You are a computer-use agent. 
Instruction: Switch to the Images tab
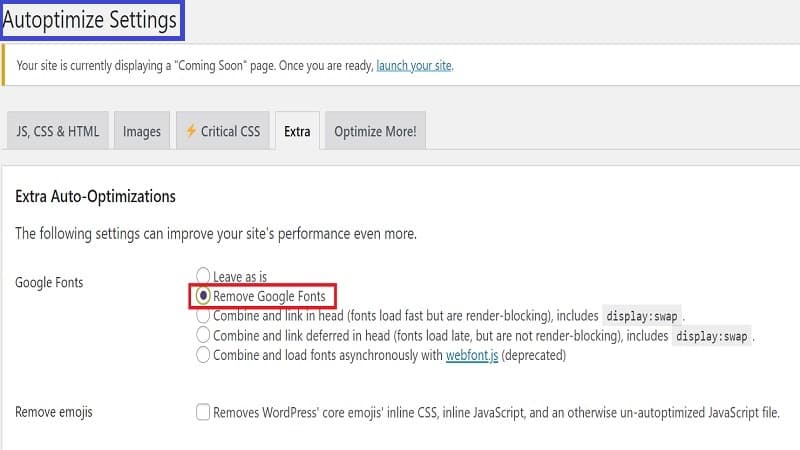(x=142, y=131)
